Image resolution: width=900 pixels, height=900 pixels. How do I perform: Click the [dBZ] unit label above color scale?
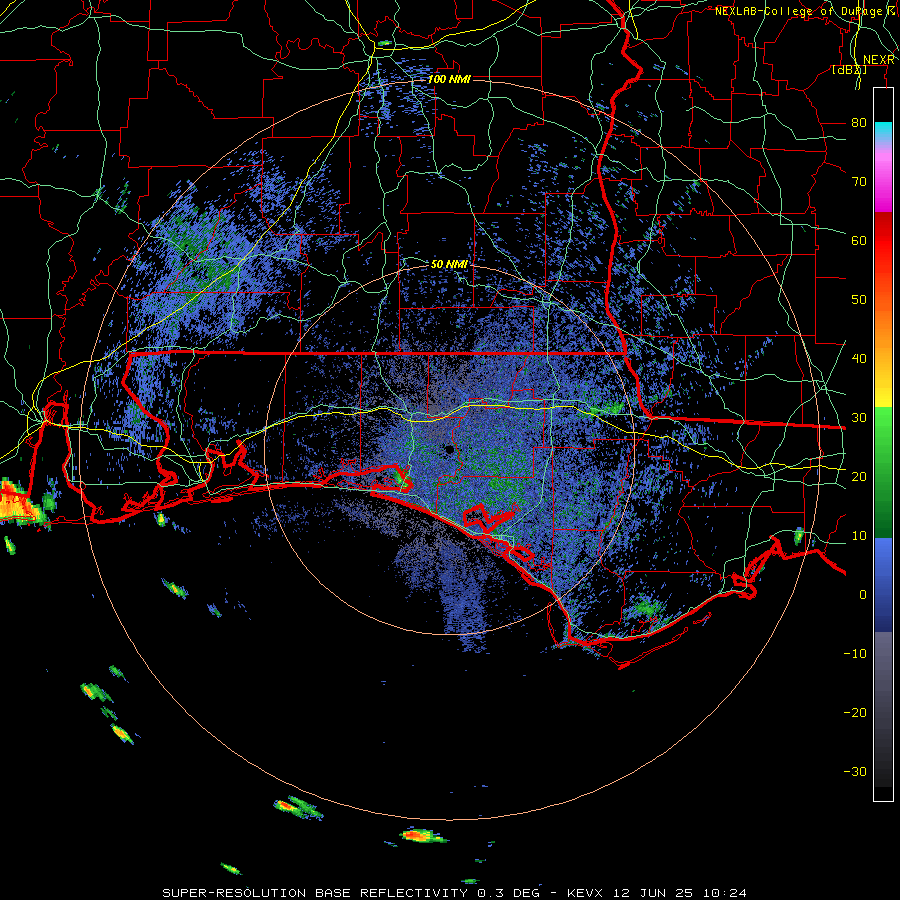tap(849, 69)
